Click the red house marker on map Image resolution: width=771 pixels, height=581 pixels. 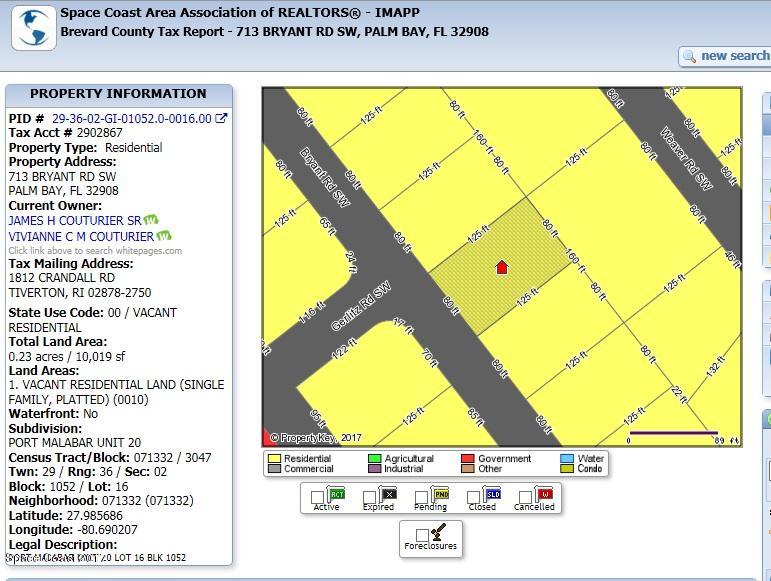(x=502, y=267)
